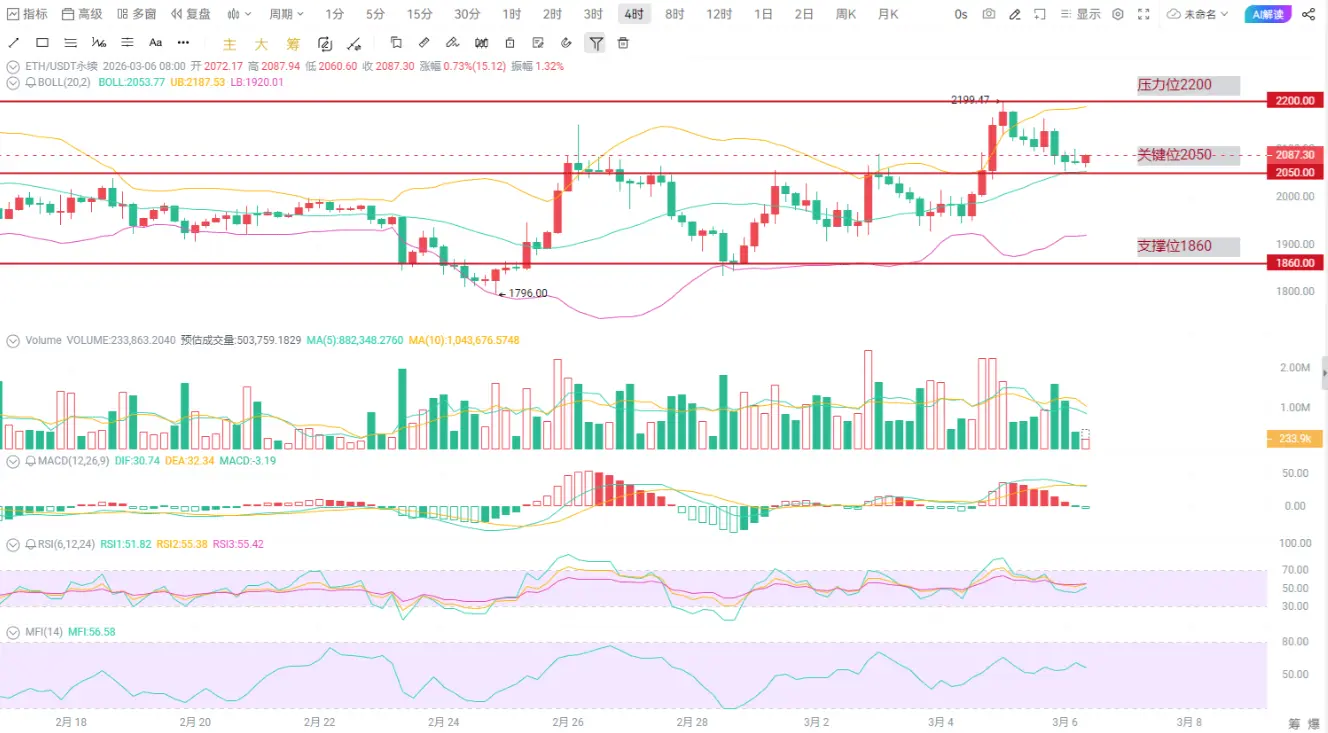
Task: Click the line-with-eraser tool icon
Action: pyautogui.click(x=354, y=44)
